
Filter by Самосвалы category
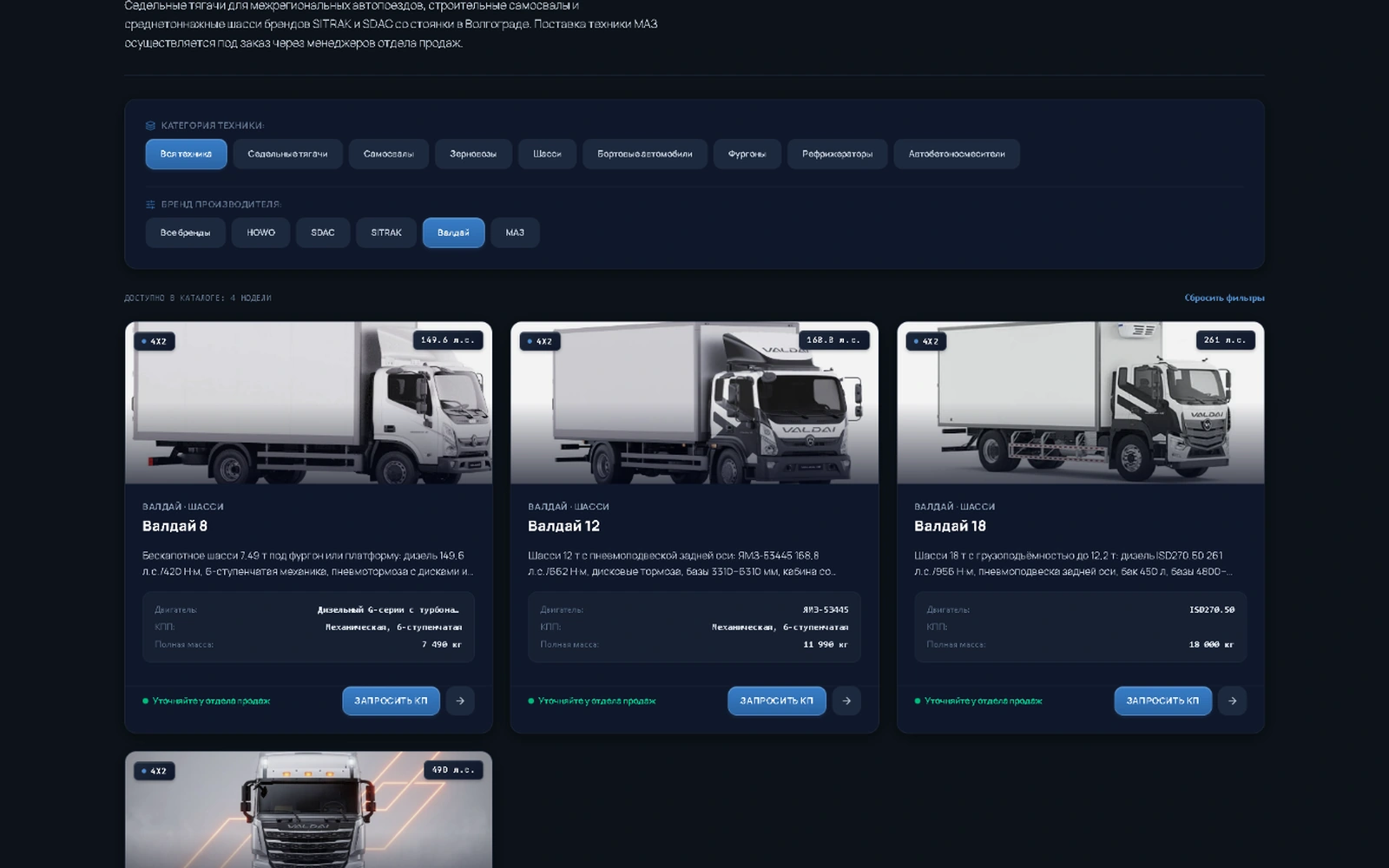pyautogui.click(x=389, y=154)
